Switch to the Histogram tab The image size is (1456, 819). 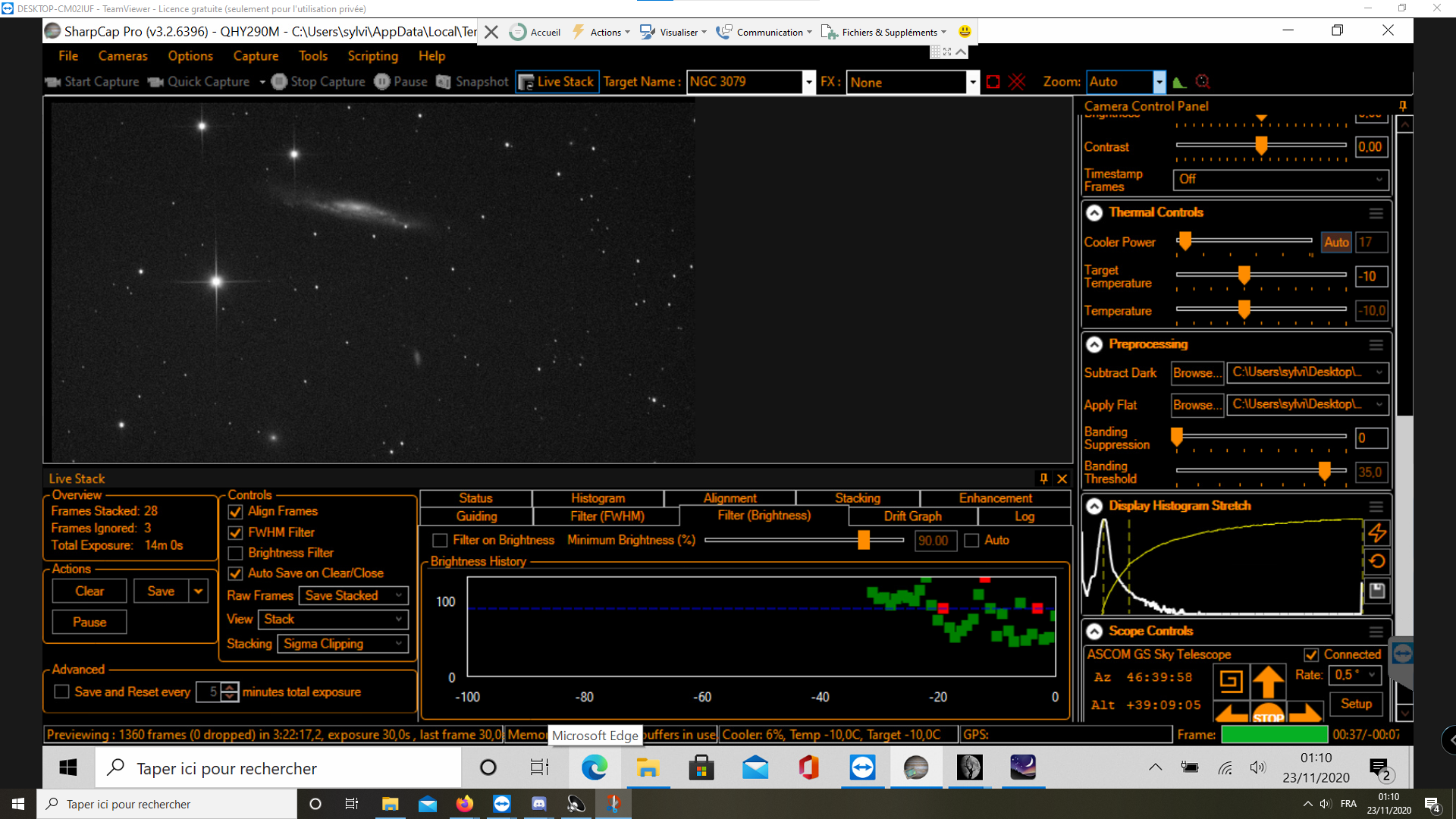[x=598, y=498]
